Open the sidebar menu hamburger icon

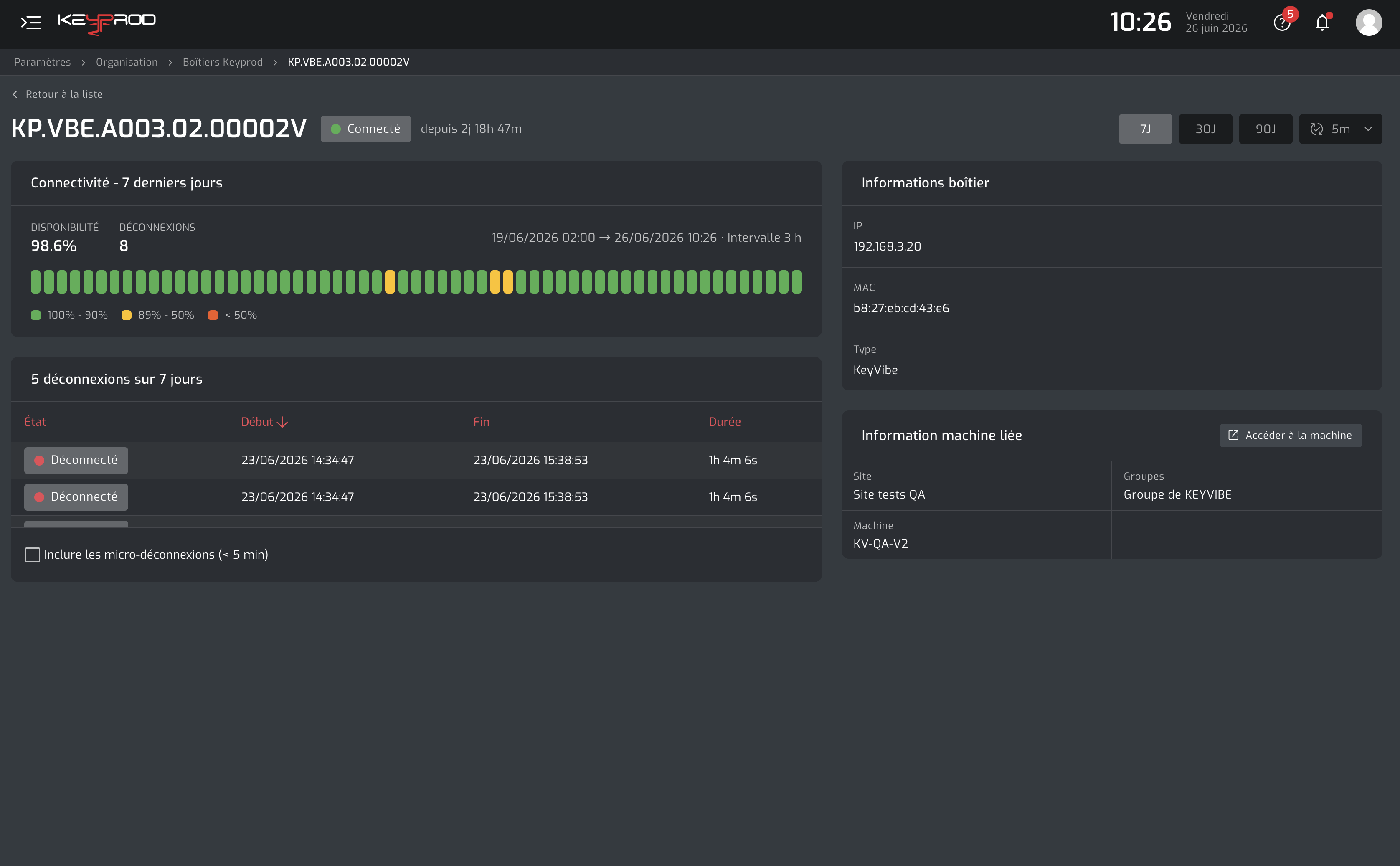(x=31, y=22)
